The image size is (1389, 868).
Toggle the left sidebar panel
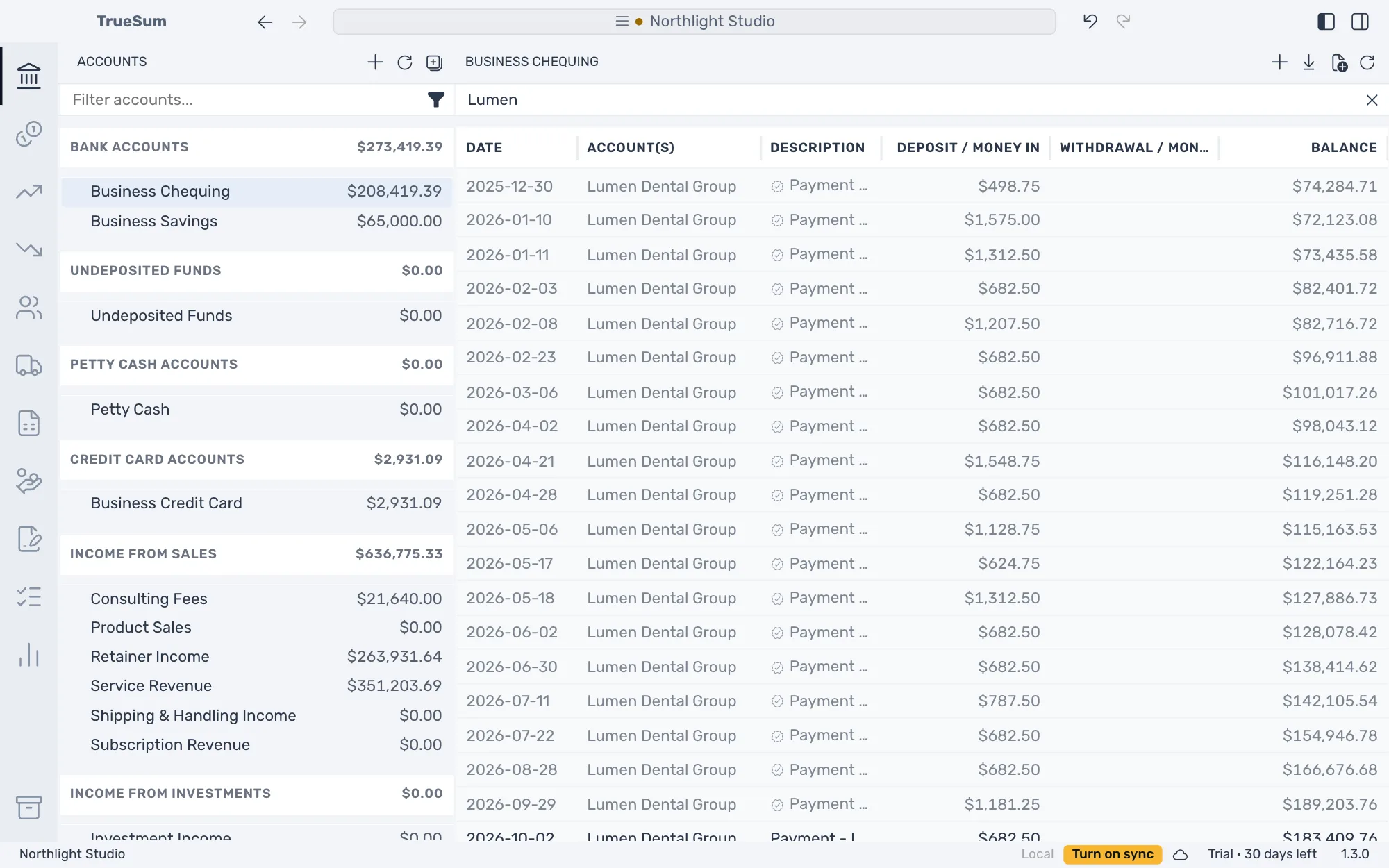[1326, 22]
